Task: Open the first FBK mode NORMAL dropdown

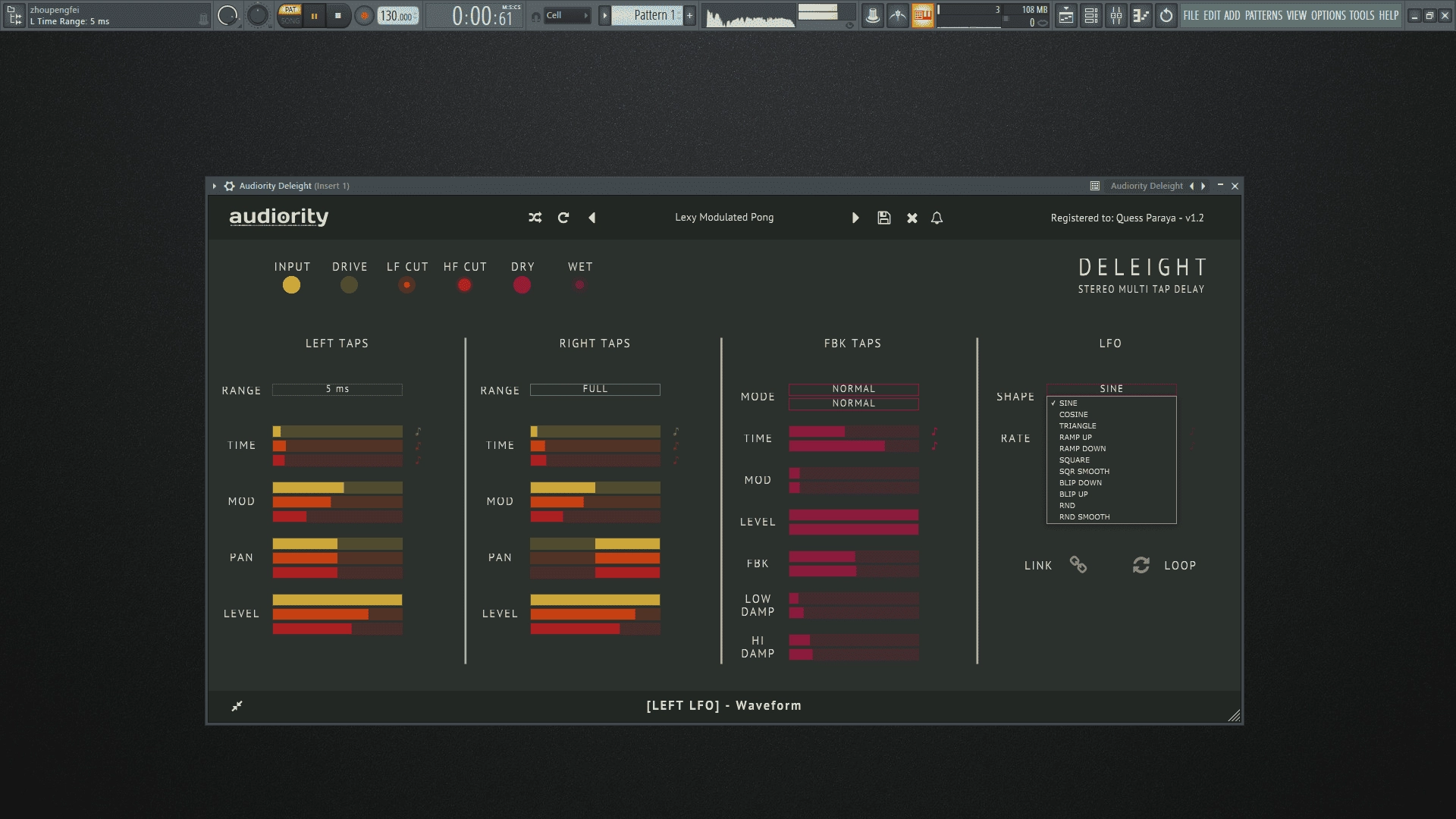Action: [x=854, y=389]
